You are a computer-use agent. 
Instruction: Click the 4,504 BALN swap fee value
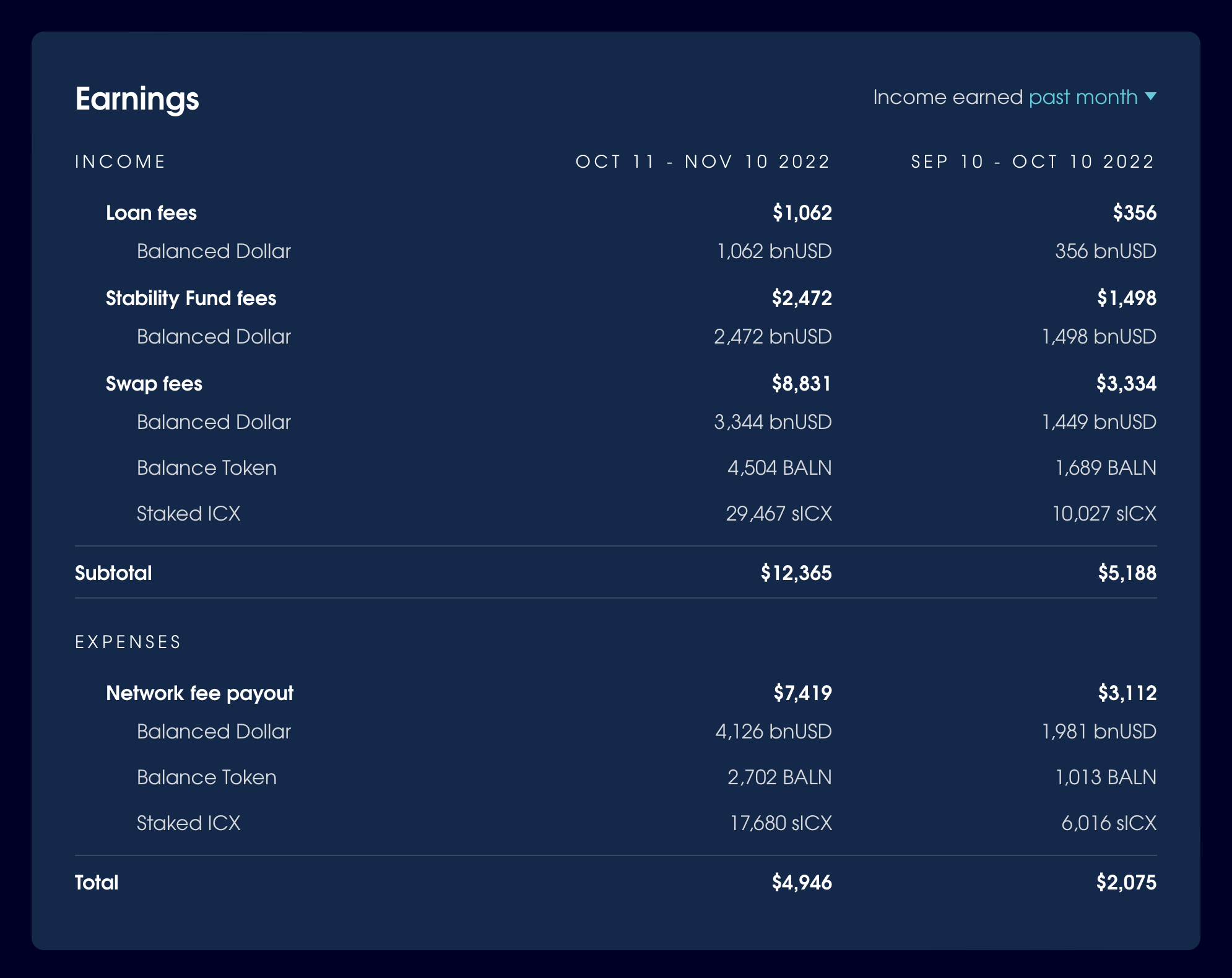[779, 468]
